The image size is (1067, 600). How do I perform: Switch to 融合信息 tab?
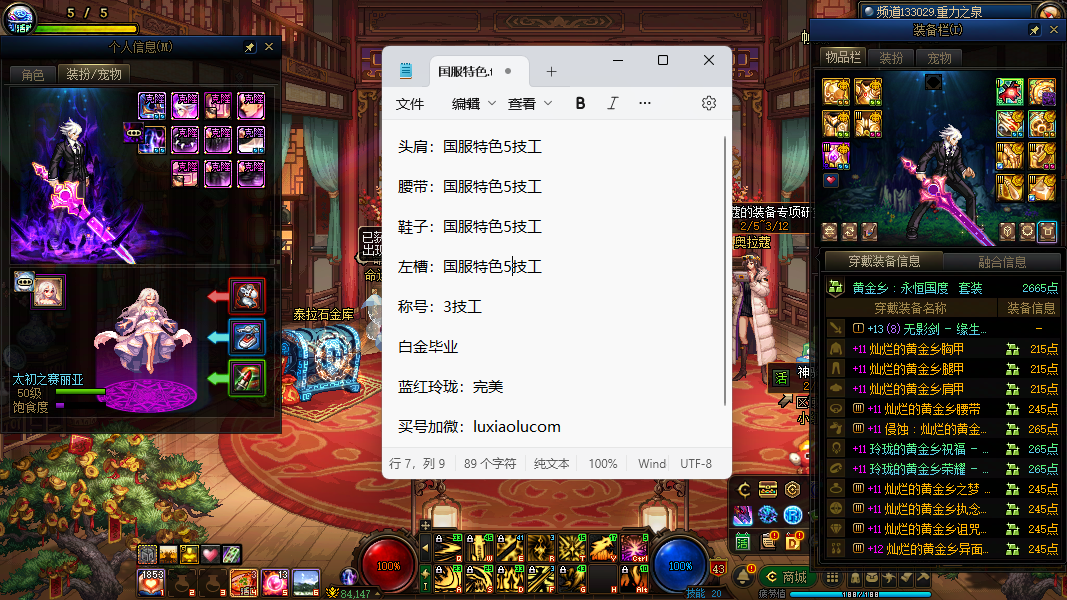1001,262
